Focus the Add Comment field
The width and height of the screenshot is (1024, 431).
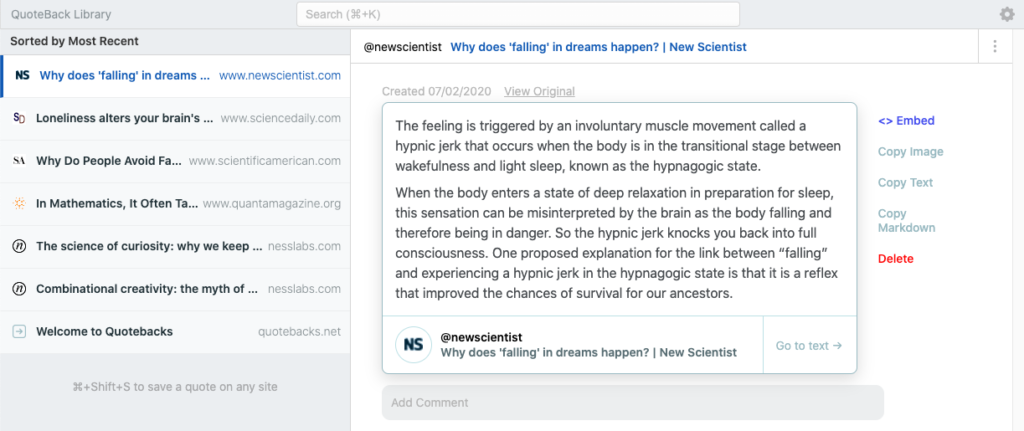point(633,402)
